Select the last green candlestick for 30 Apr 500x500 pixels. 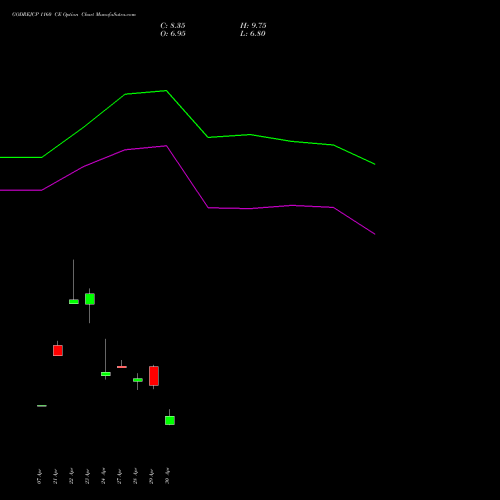(170, 420)
